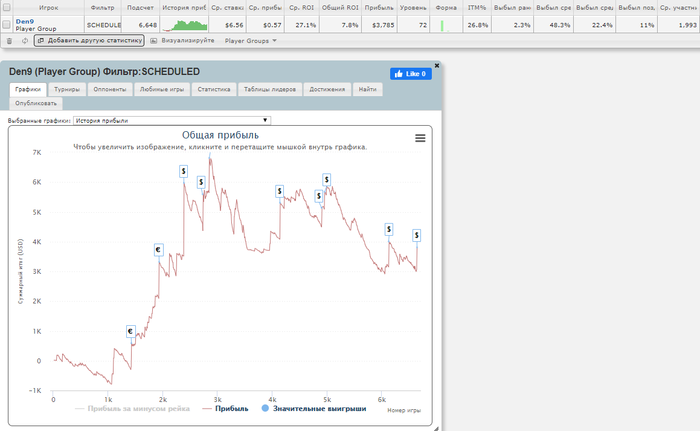Viewport: 700px width, 431px height.
Task: Toggle the Значительные выигрыши legend series
Action: pyautogui.click(x=314, y=409)
